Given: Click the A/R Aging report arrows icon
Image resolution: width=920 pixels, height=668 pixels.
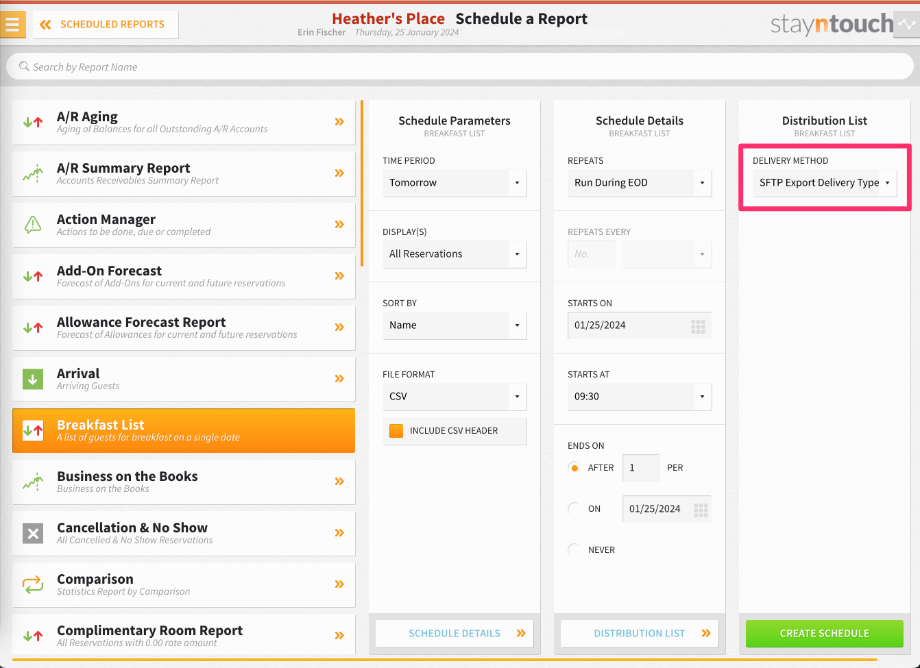Looking at the screenshot, I should pyautogui.click(x=33, y=122).
